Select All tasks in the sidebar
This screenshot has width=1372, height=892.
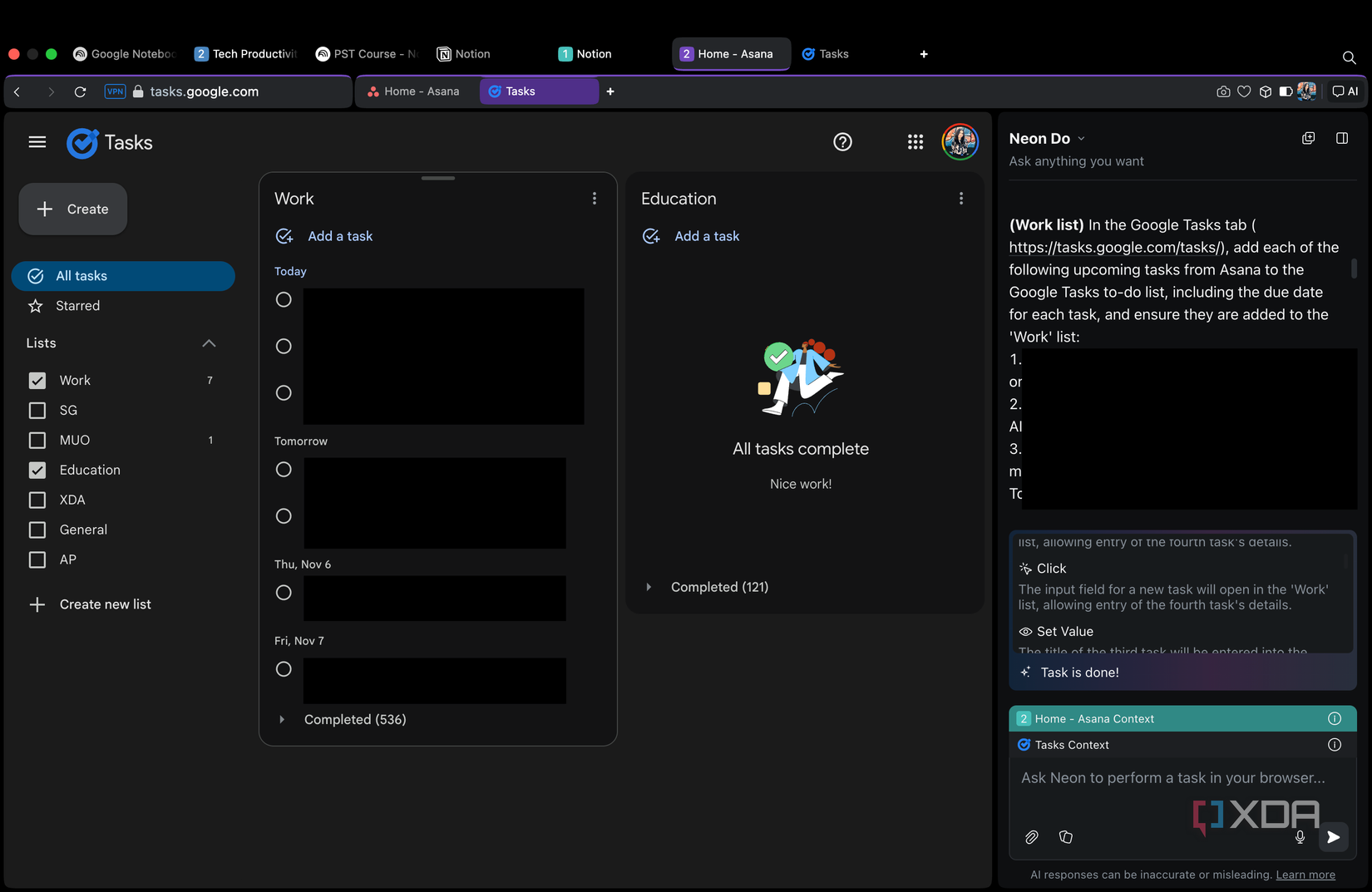[x=123, y=276]
